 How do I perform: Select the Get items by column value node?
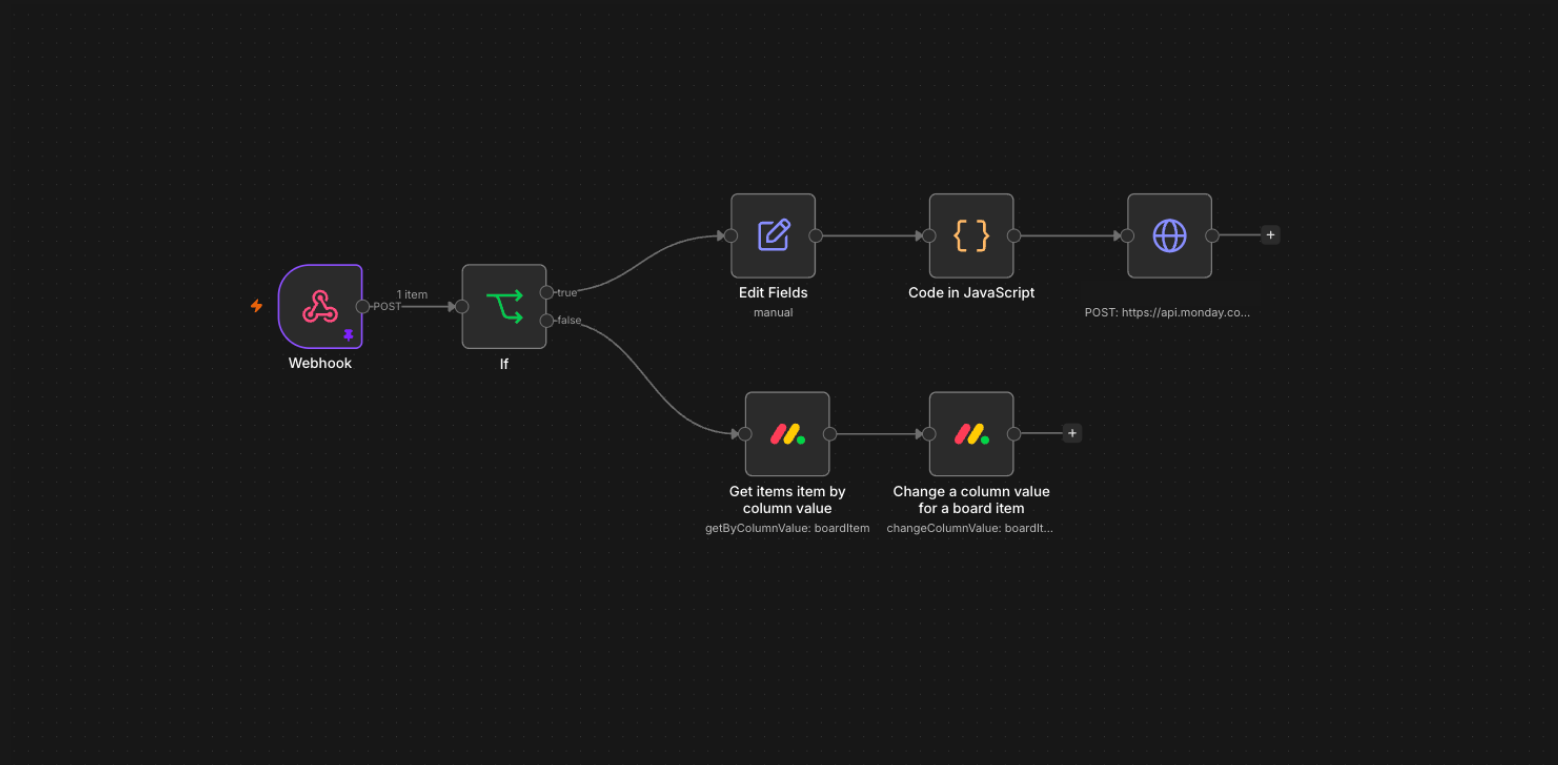[787, 434]
